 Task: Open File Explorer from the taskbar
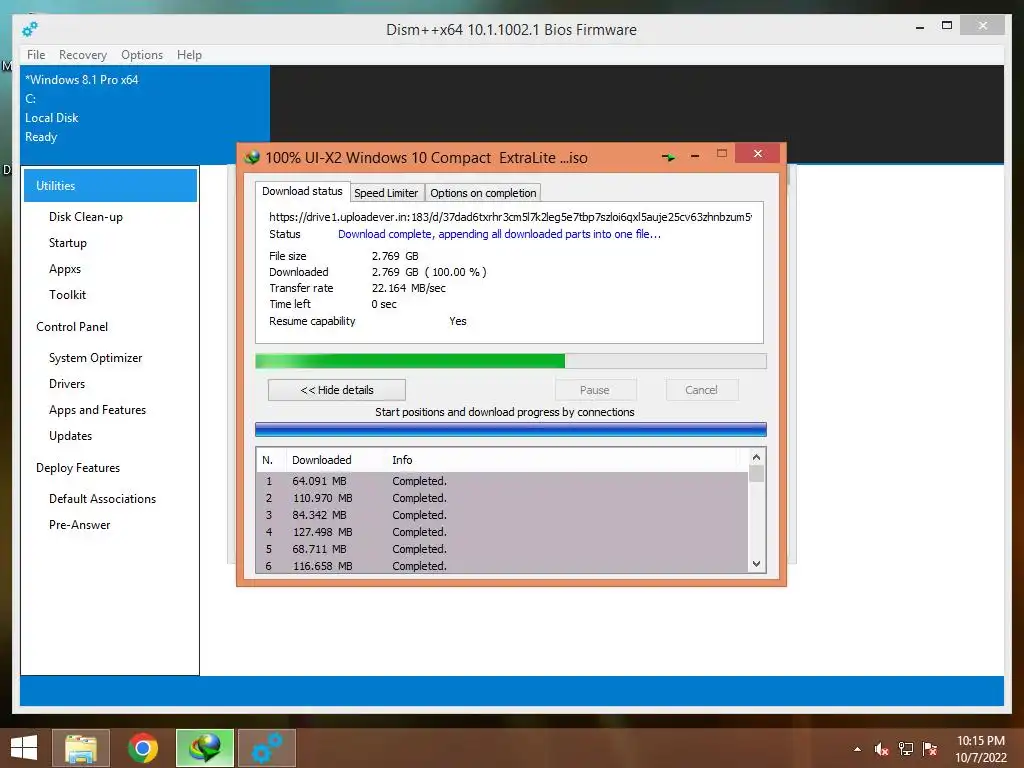pos(81,748)
